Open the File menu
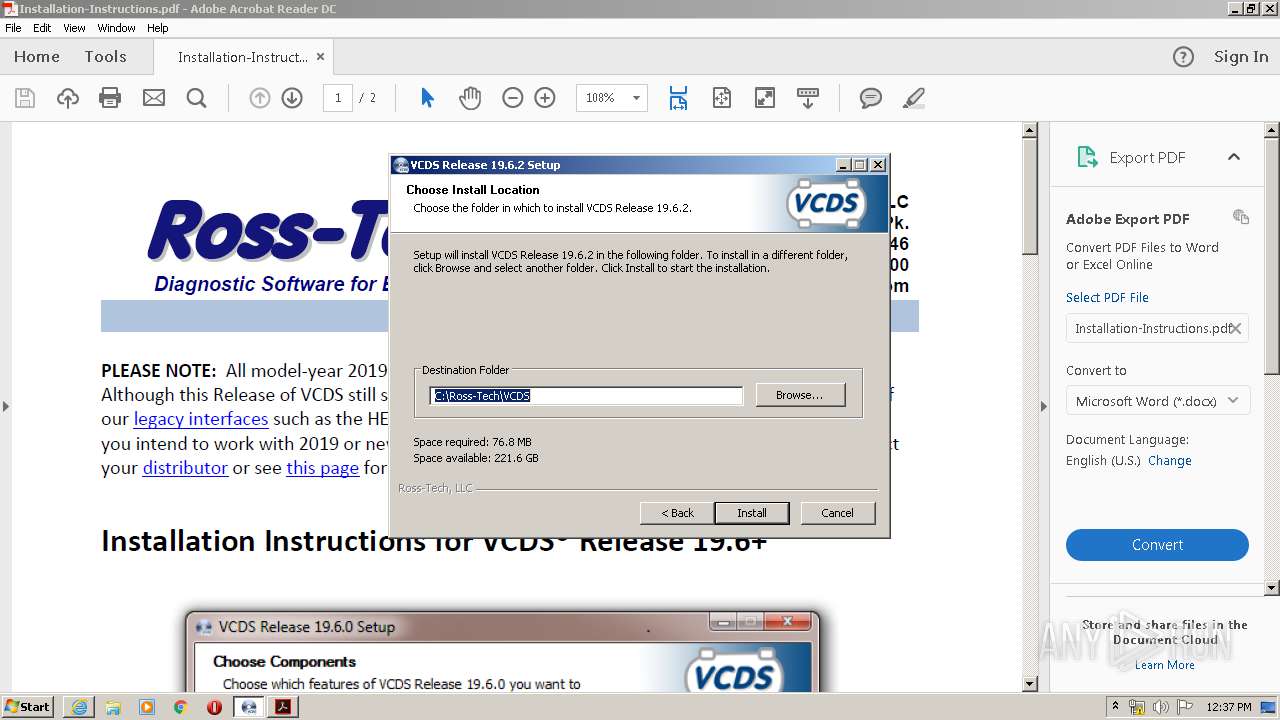1280x720 pixels. pos(13,28)
